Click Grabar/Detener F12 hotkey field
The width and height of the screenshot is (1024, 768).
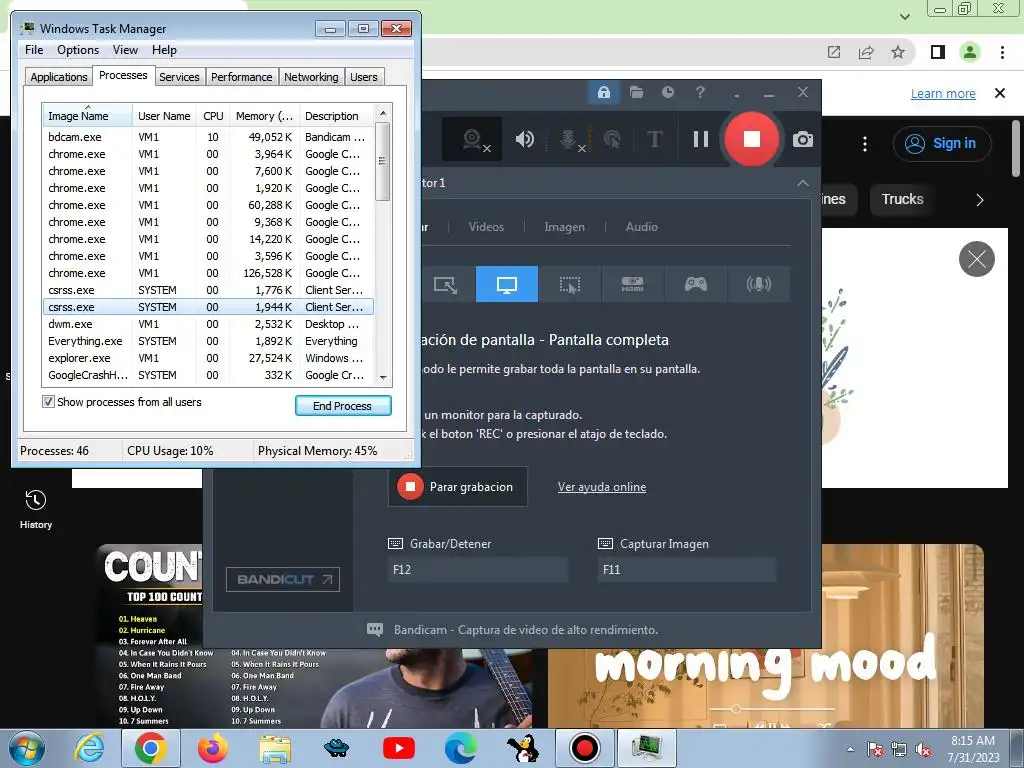(477, 569)
